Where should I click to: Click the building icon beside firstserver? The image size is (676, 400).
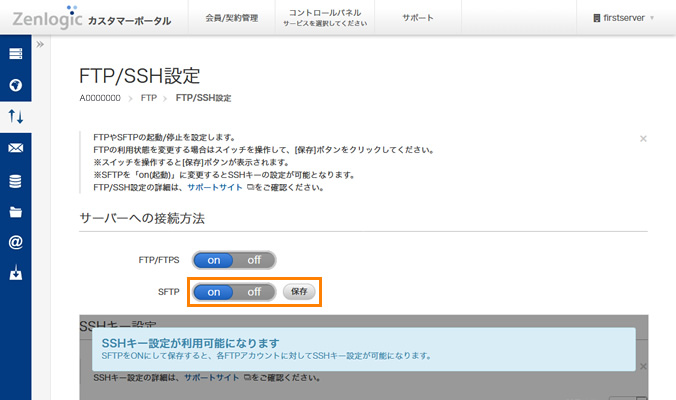click(x=597, y=18)
